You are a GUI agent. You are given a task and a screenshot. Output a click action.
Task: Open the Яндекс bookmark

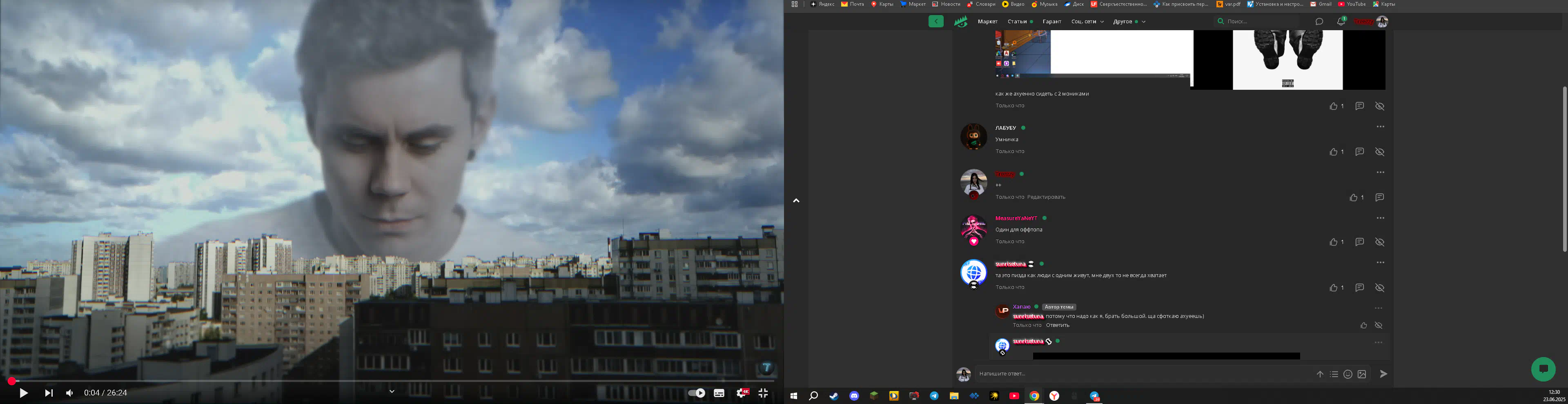tap(822, 4)
